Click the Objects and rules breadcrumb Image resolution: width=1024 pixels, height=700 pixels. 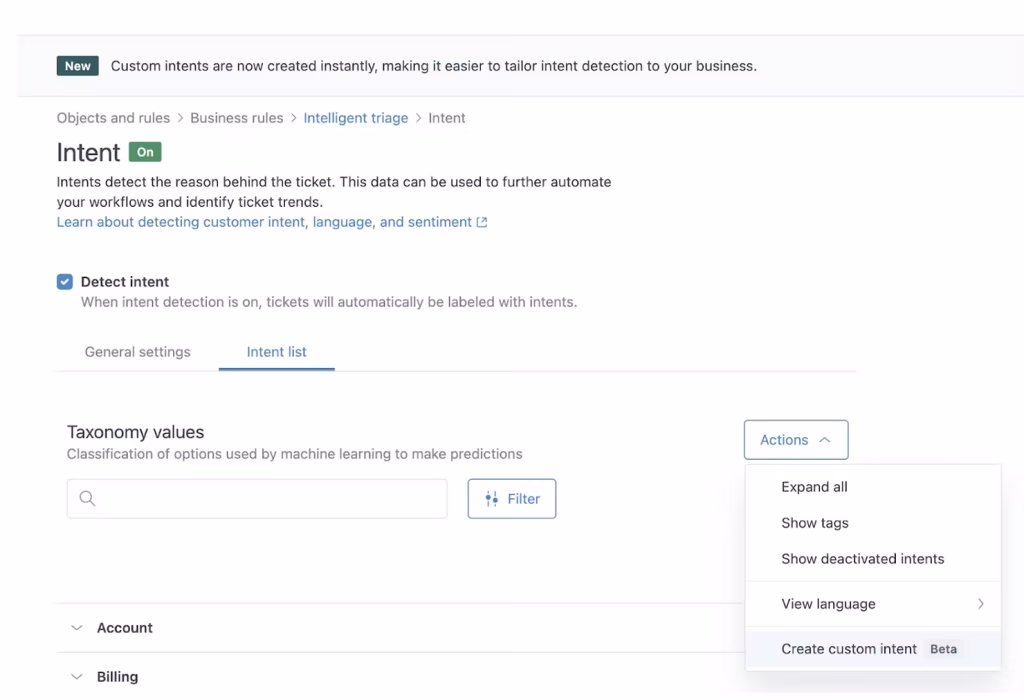[x=113, y=118]
